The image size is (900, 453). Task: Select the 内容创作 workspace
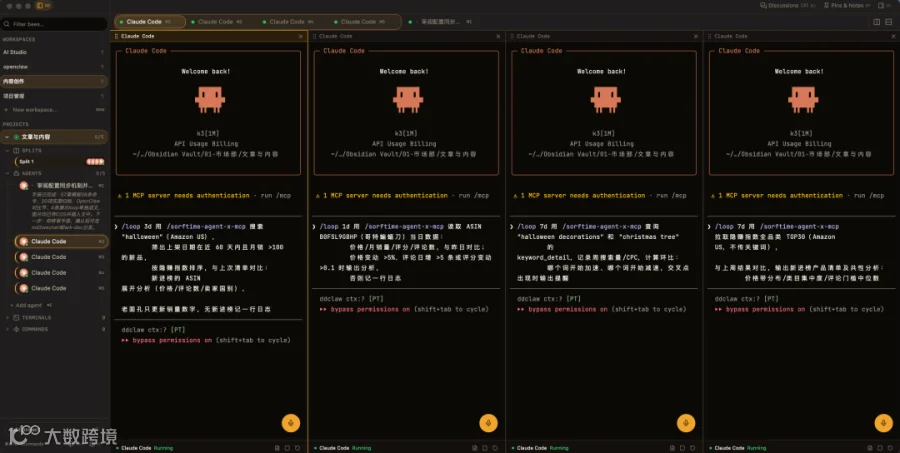(x=54, y=82)
